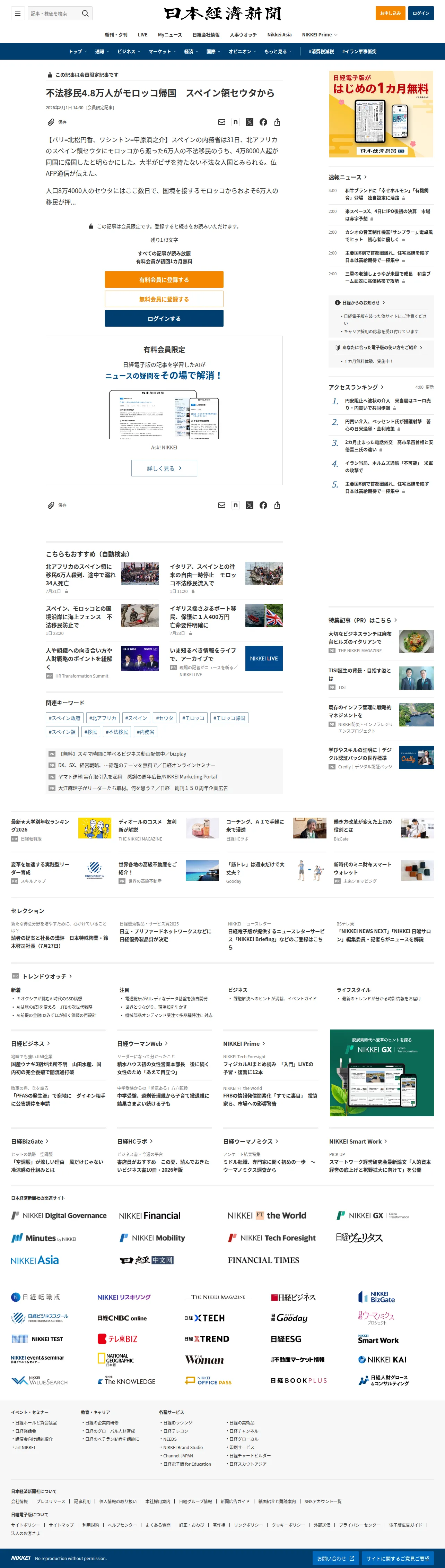Click the #消費税減税 hashtag link

coord(321,52)
